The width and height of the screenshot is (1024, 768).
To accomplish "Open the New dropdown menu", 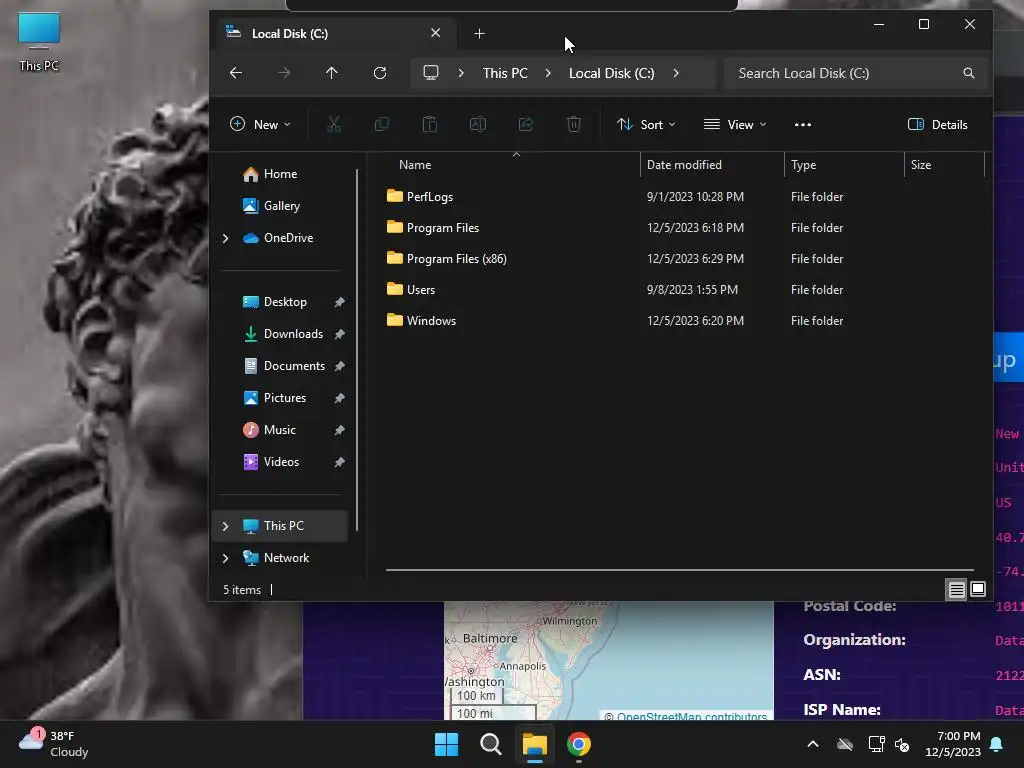I will click(x=260, y=125).
